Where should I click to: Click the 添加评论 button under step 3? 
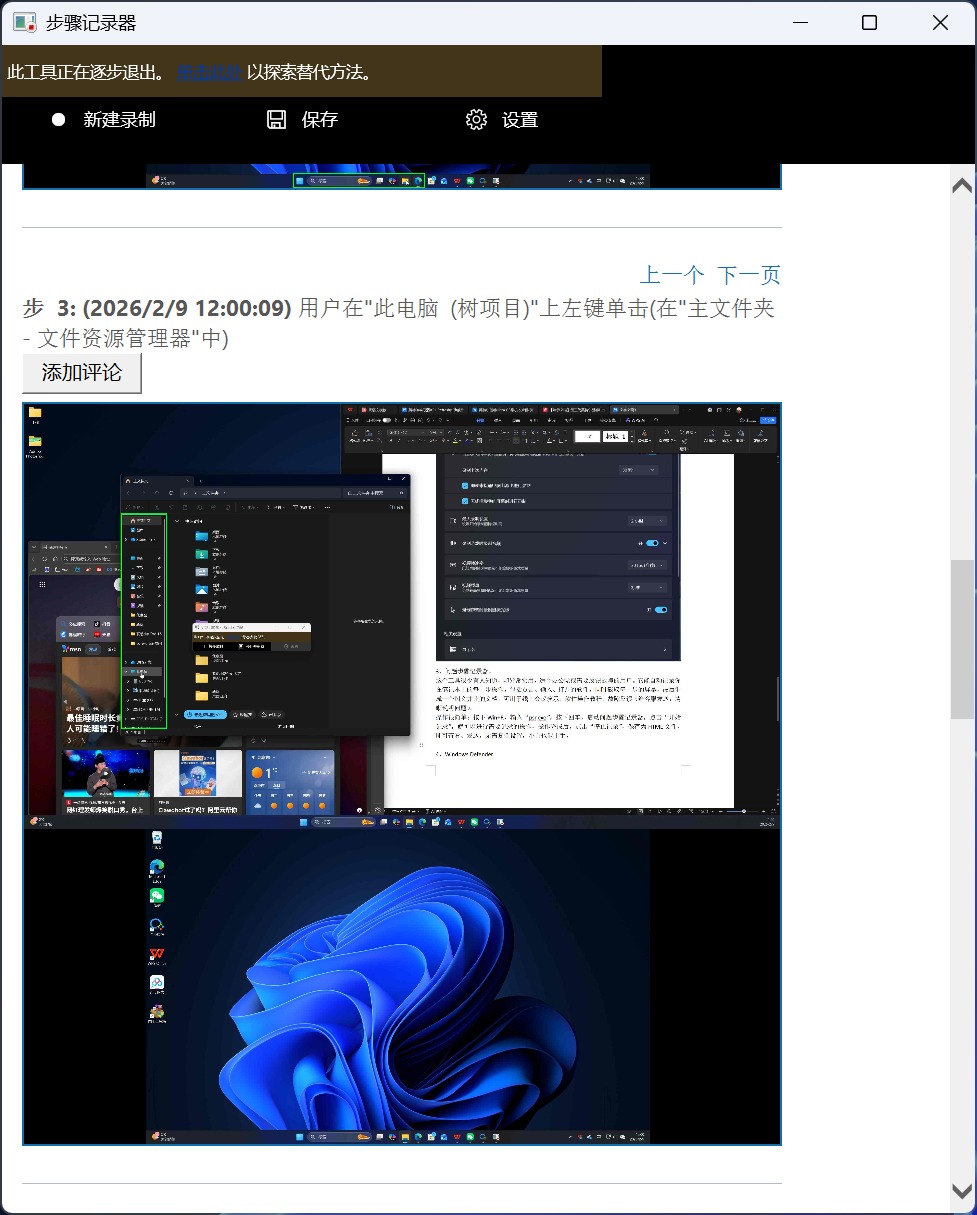click(x=82, y=372)
